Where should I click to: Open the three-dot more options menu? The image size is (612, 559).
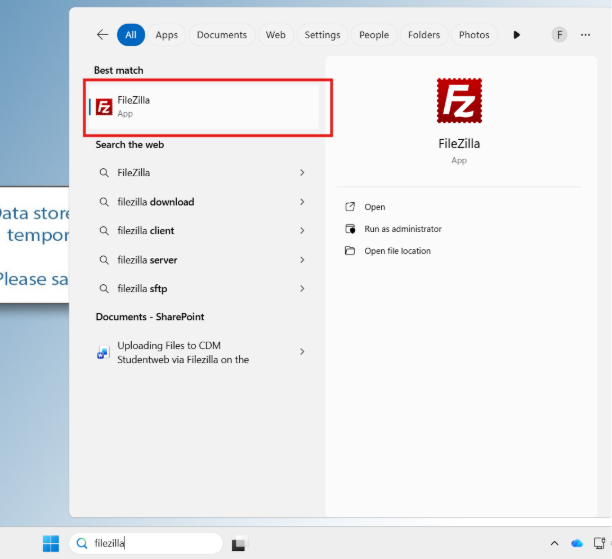point(583,34)
